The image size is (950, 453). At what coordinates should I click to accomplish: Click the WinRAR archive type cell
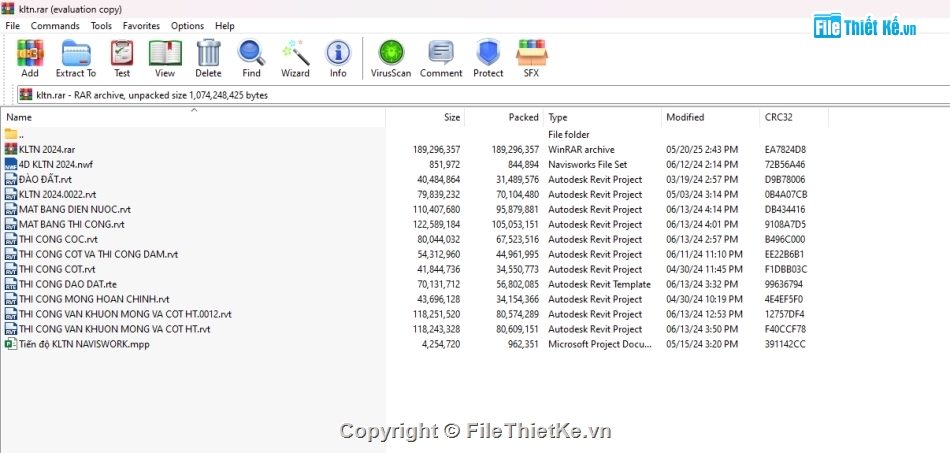click(581, 149)
